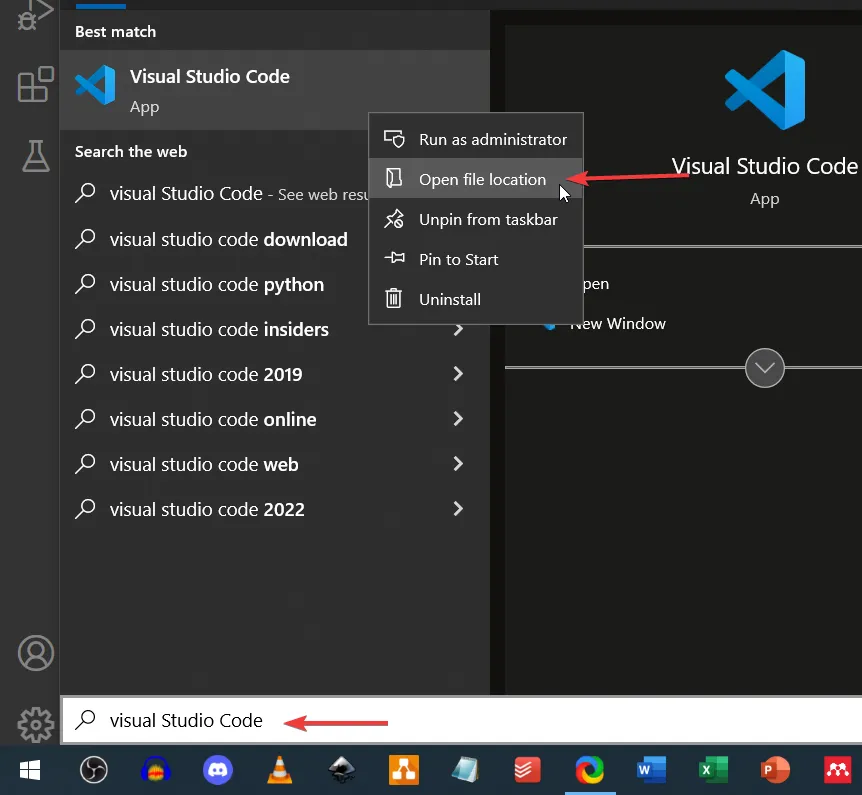Open Microsoft Excel from the taskbar
The image size is (862, 795).
tap(713, 770)
